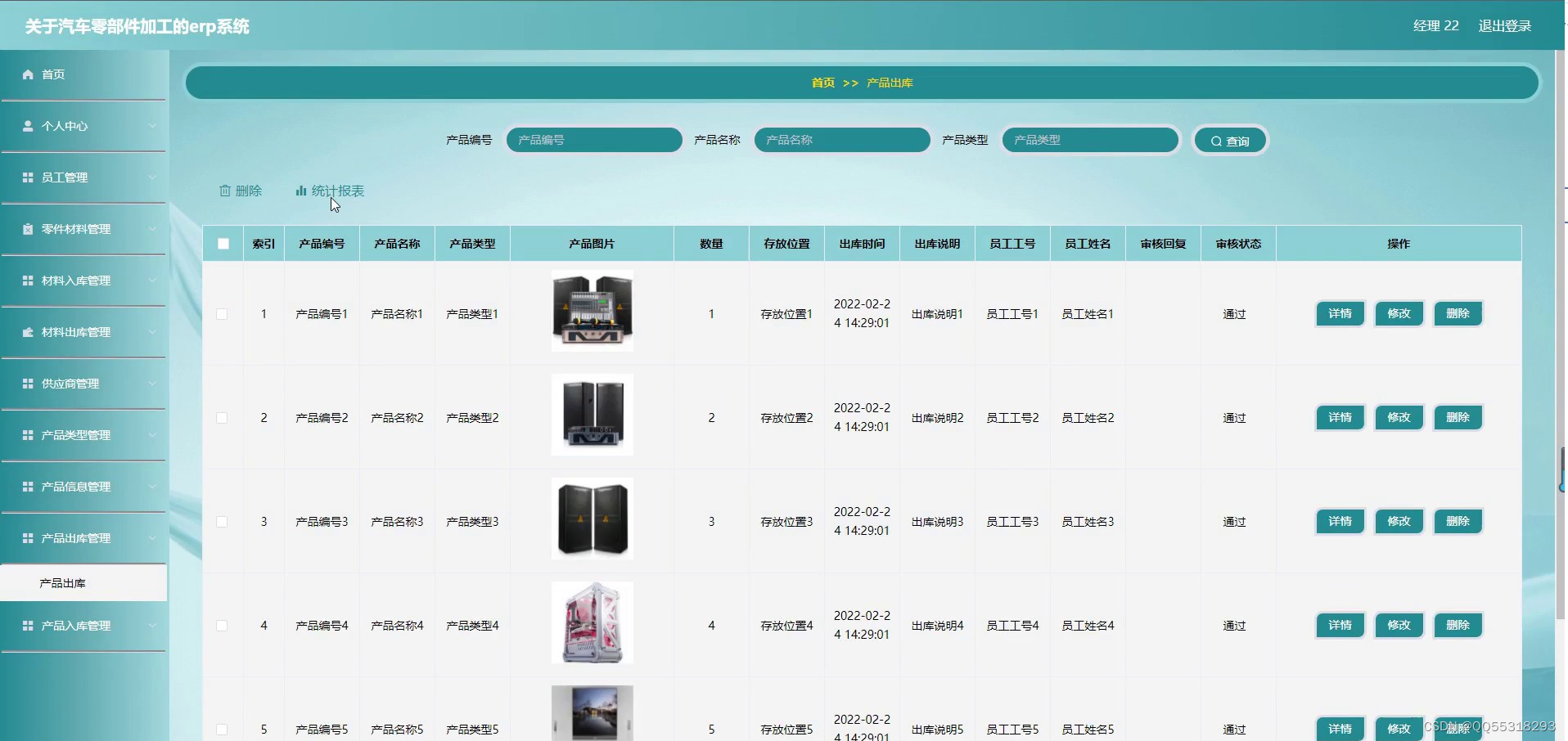Screen dimensions: 1568x741
Task: Expand the 产品类型管理 menu arrow
Action: coord(152,435)
